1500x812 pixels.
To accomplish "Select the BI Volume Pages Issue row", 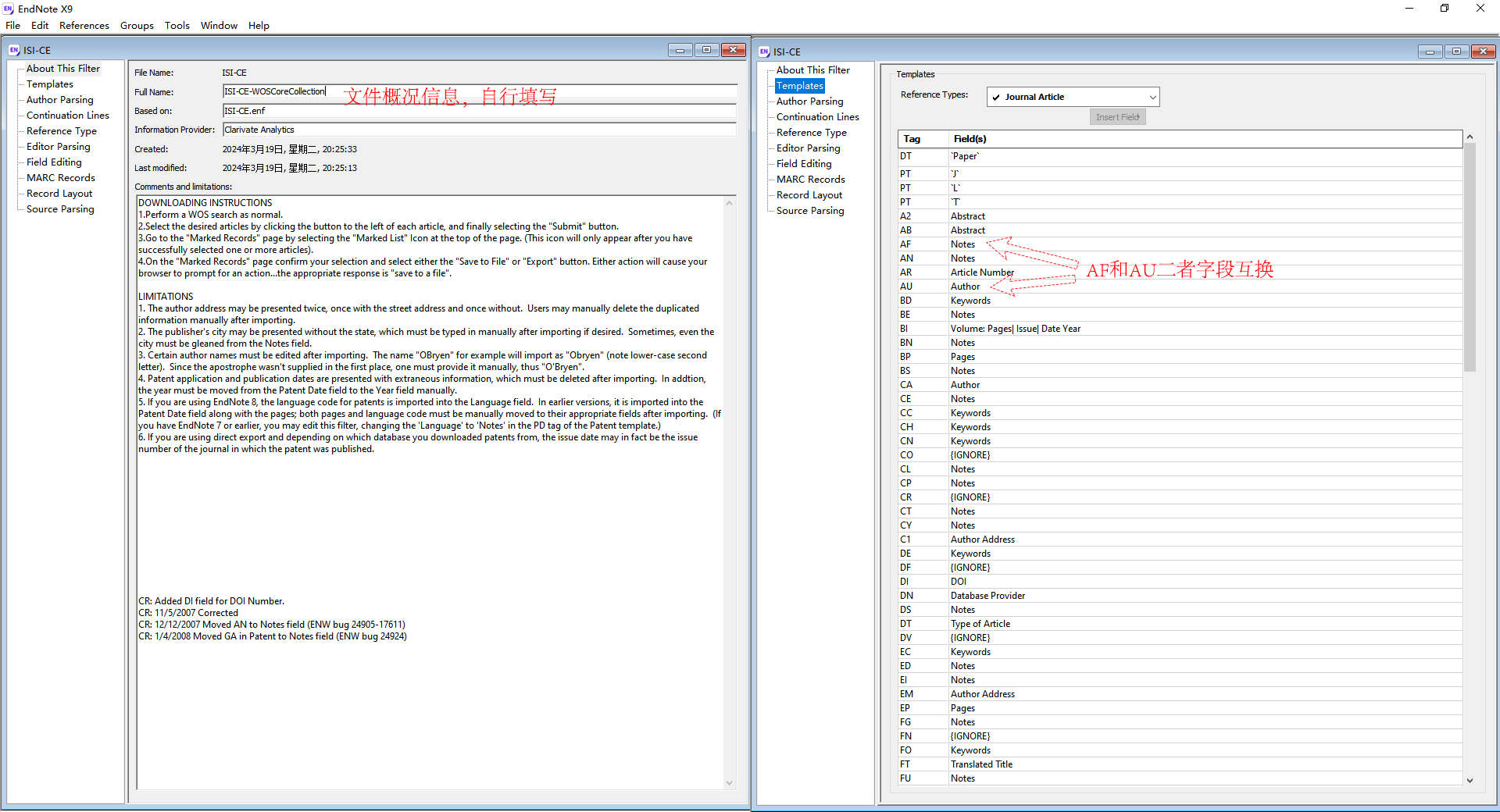I will (x=1180, y=329).
